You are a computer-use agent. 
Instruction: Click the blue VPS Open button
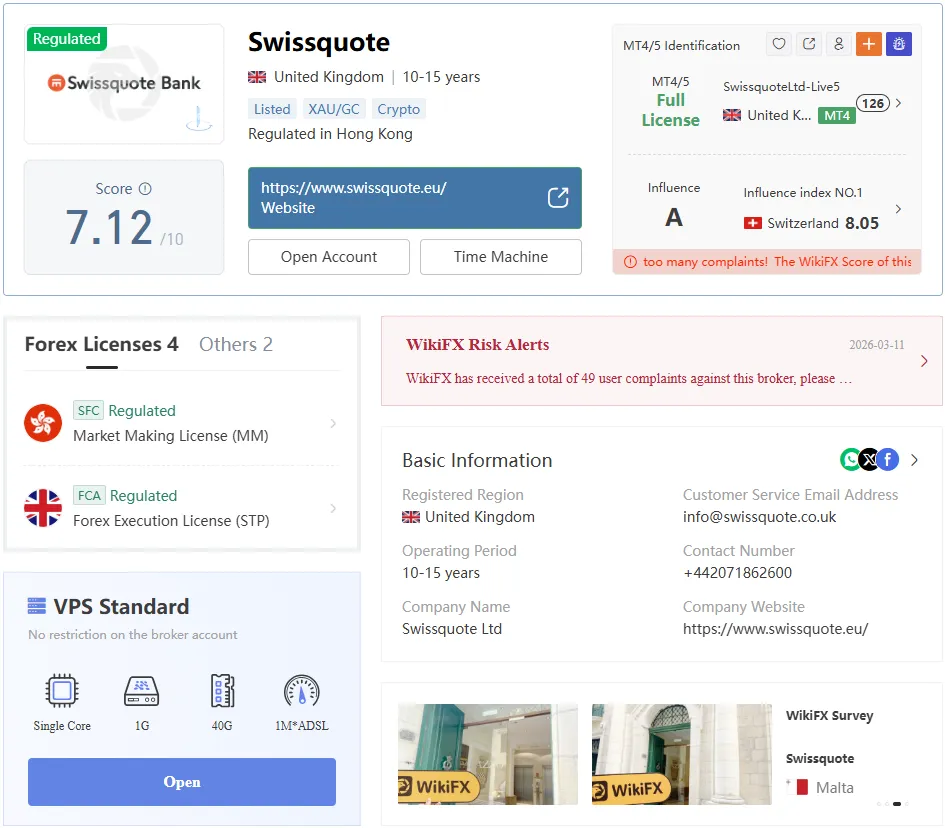(181, 782)
